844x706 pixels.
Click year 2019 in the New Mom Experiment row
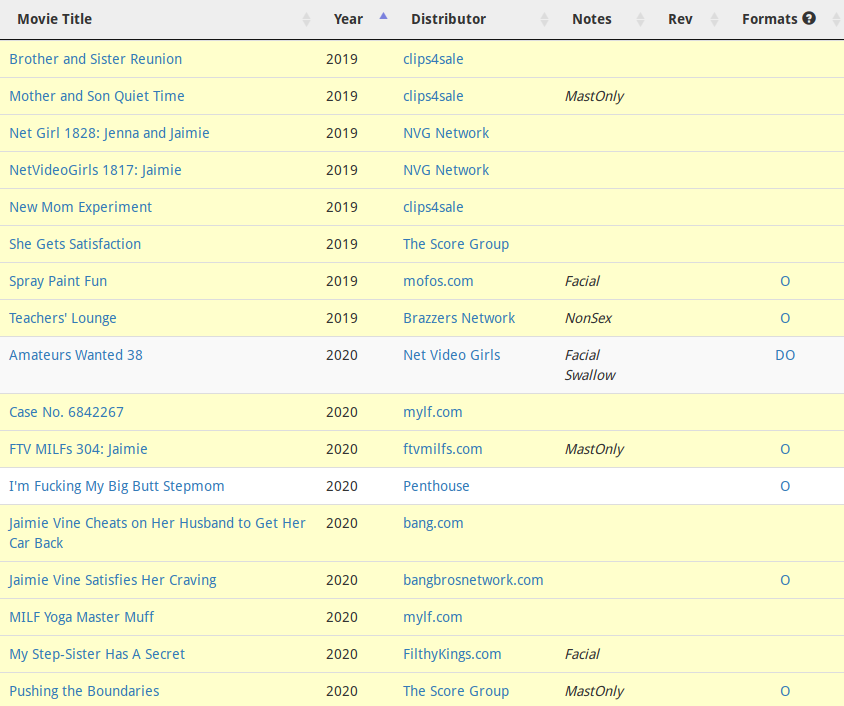pos(342,207)
